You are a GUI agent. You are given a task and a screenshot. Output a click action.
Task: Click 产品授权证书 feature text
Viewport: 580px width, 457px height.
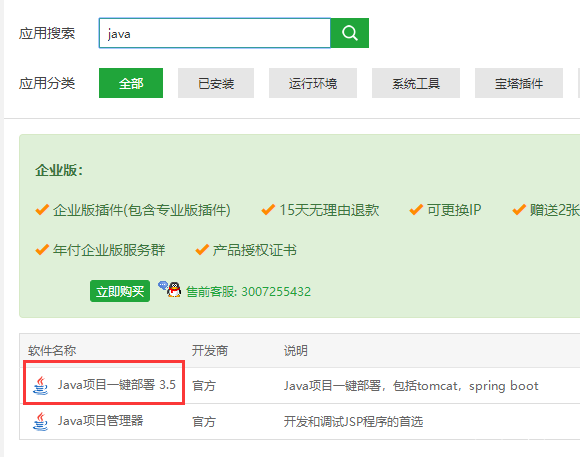(254, 250)
